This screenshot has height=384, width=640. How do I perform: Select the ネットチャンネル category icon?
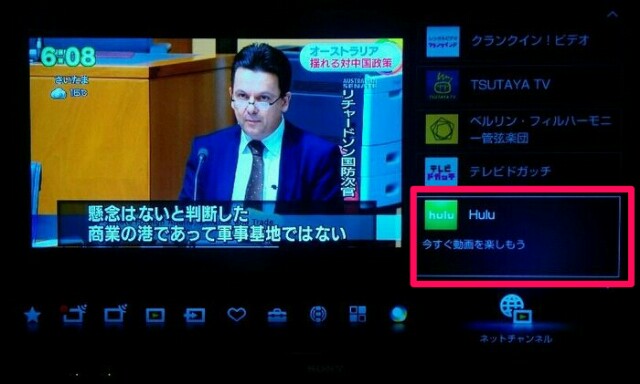point(516,310)
